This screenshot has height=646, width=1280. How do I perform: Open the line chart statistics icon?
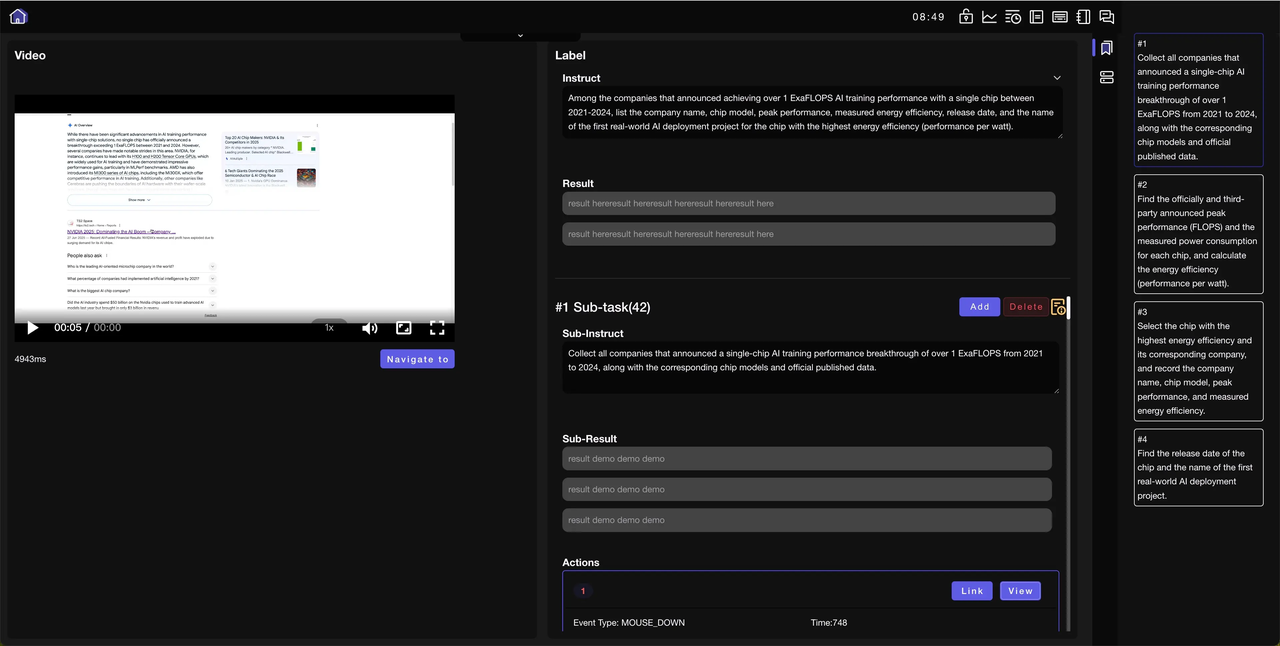(989, 17)
